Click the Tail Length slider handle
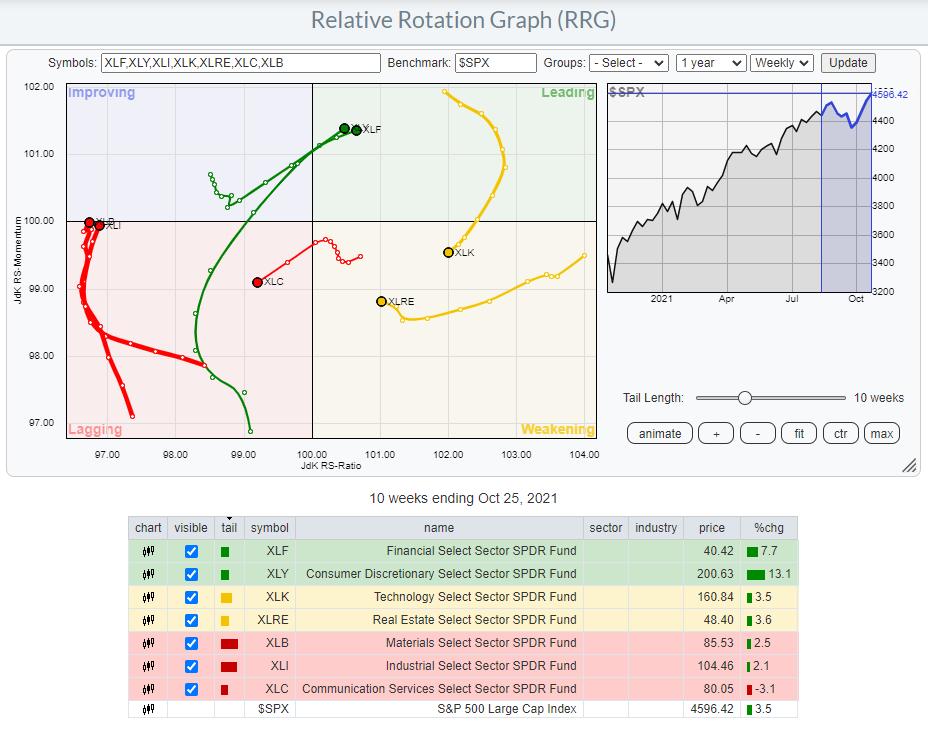This screenshot has width=928, height=729. pyautogui.click(x=744, y=398)
